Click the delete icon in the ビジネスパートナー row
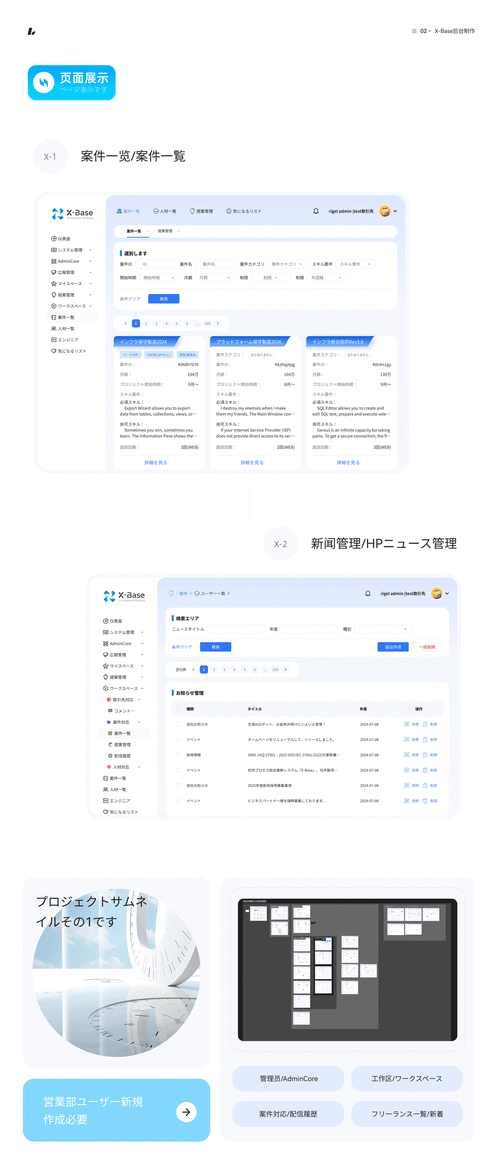500x1175 pixels. tap(425, 801)
